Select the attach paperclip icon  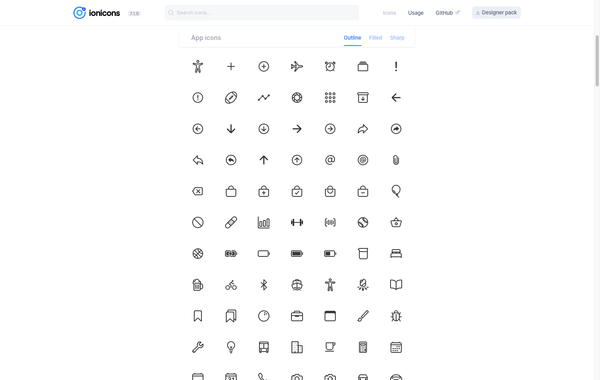pyautogui.click(x=396, y=160)
